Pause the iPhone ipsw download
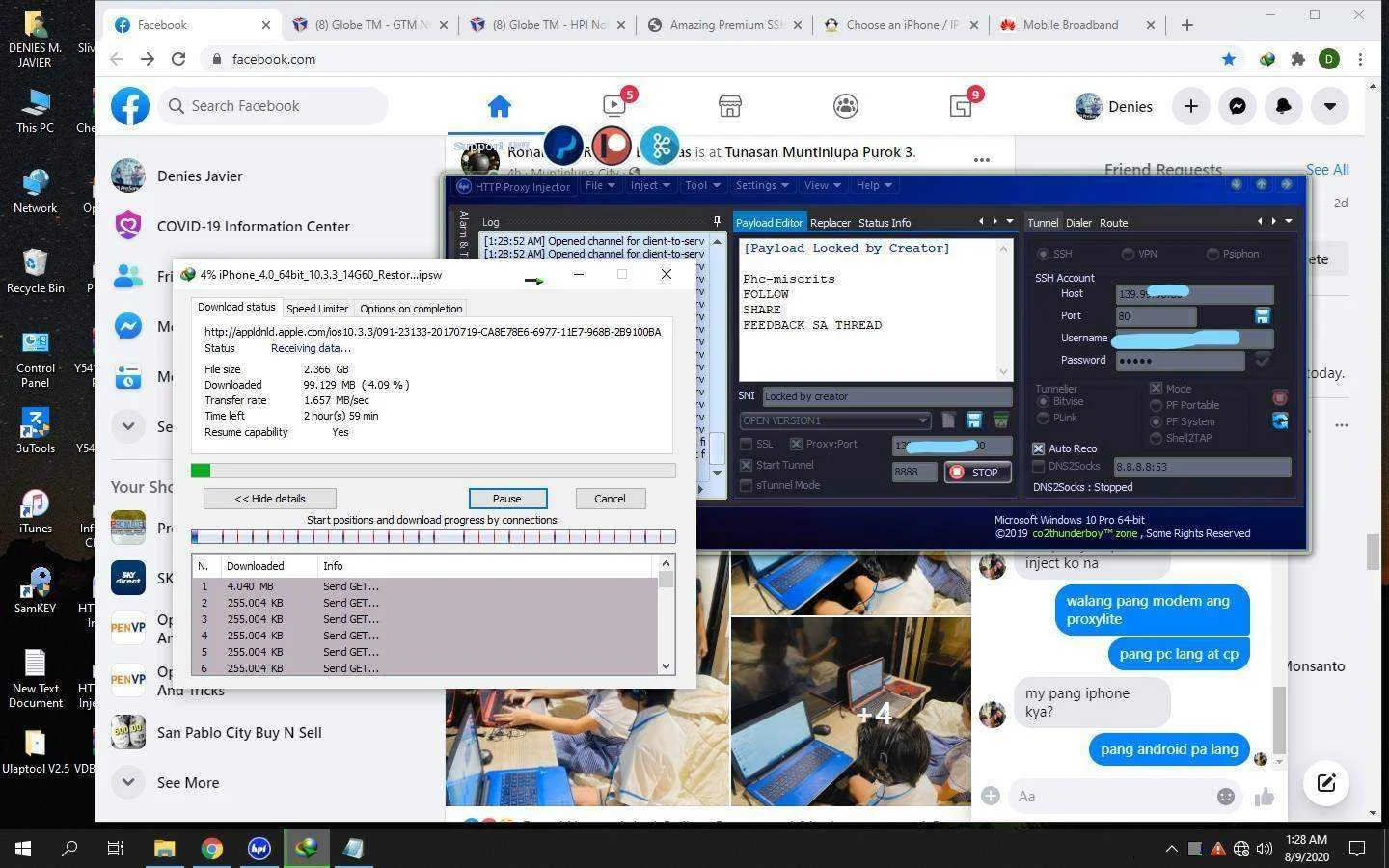 click(x=507, y=499)
